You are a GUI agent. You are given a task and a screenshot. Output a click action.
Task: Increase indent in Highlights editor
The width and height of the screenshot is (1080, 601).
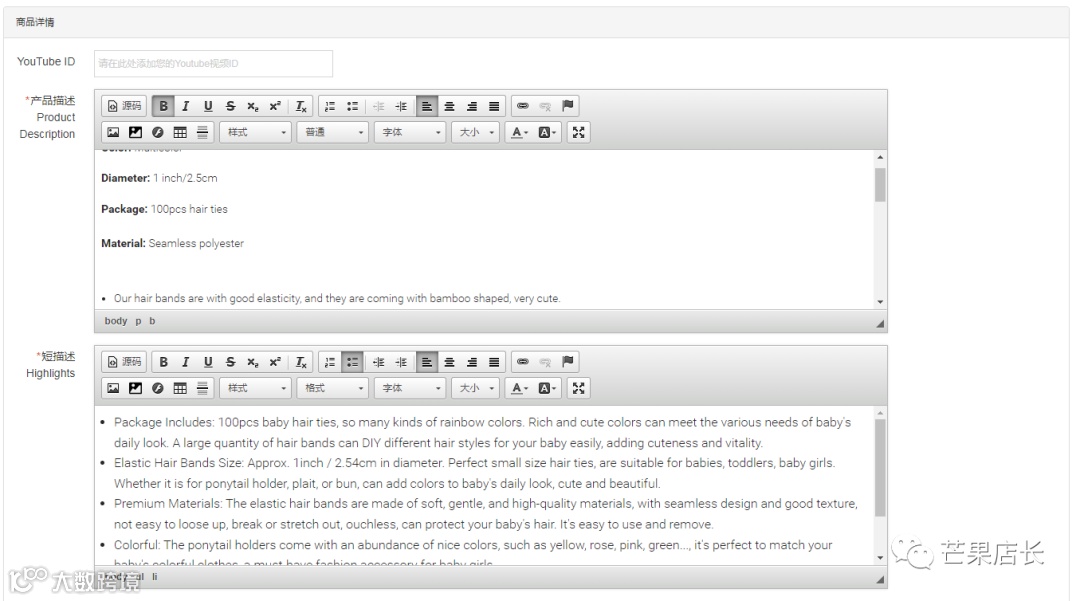click(x=401, y=362)
